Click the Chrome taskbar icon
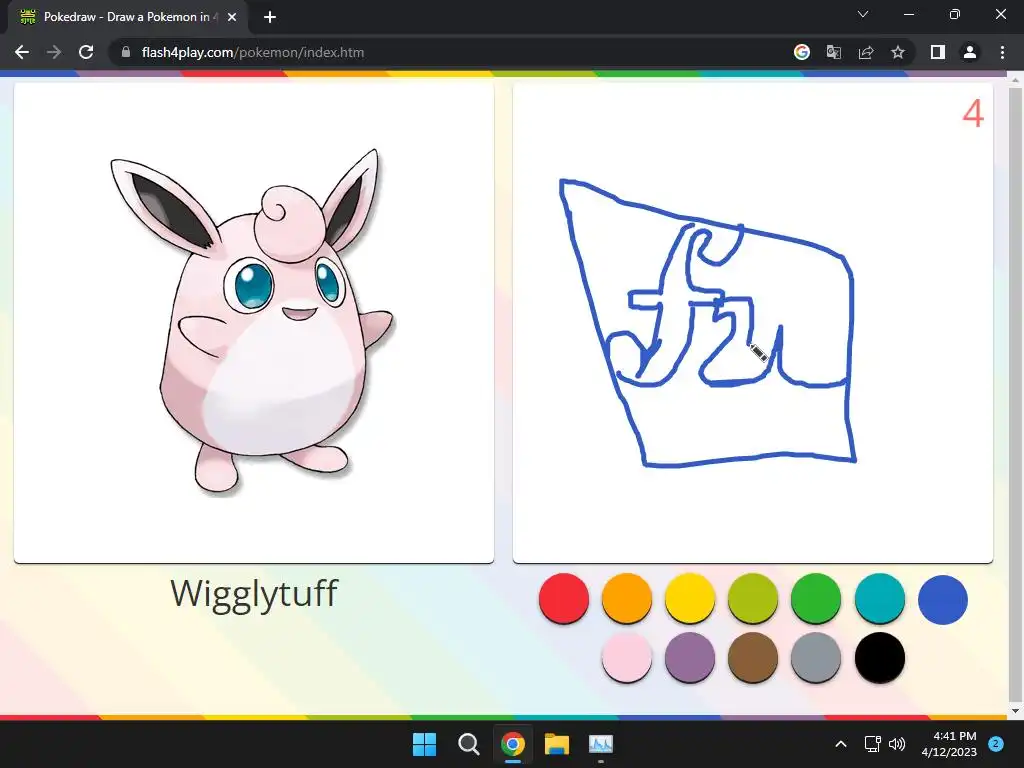Image resolution: width=1024 pixels, height=768 pixels. pos(513,744)
